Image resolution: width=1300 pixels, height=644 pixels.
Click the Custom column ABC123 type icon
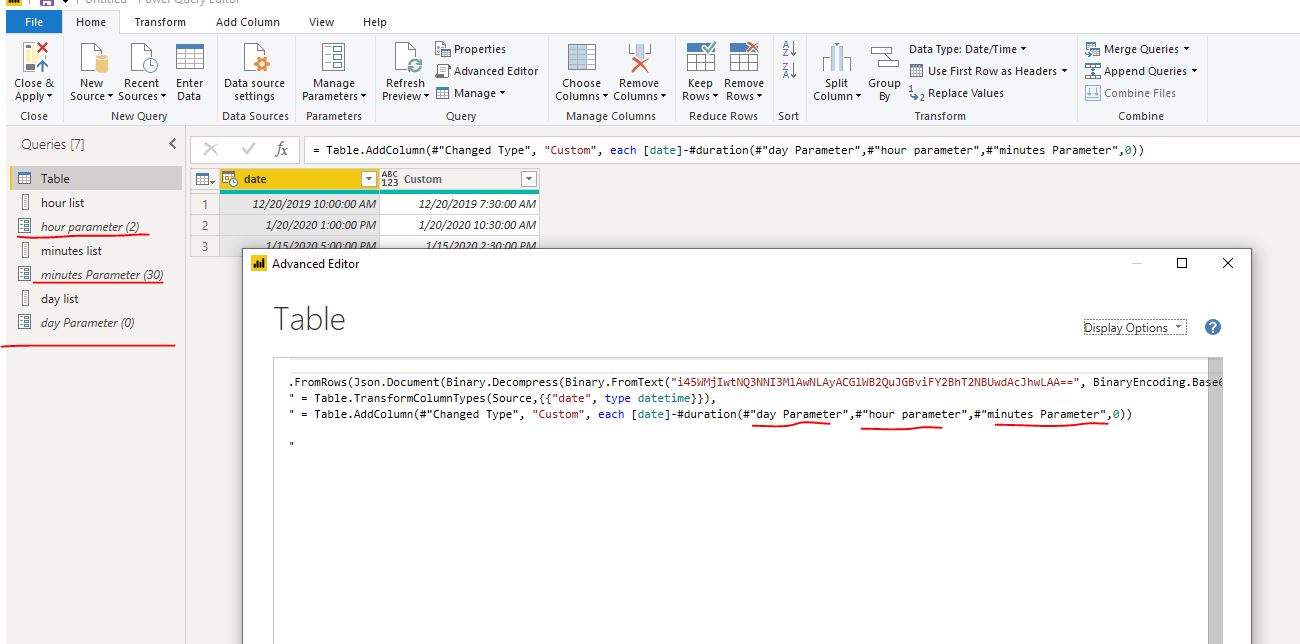pos(390,179)
